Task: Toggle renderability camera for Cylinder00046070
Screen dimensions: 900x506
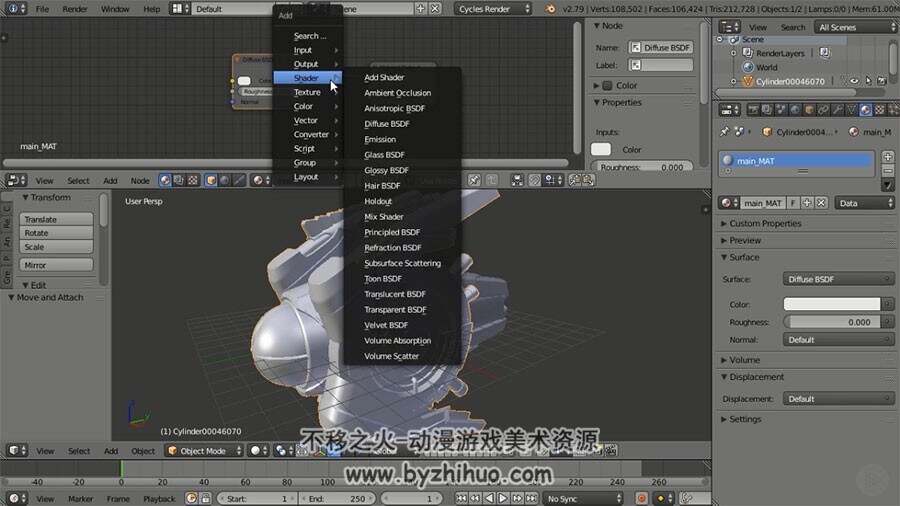Action: (x=882, y=81)
